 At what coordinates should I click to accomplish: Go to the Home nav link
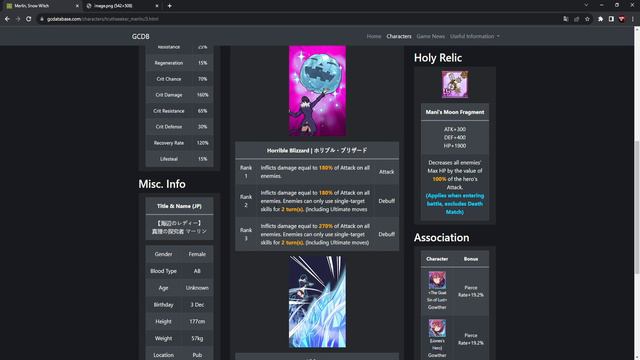tap(373, 36)
